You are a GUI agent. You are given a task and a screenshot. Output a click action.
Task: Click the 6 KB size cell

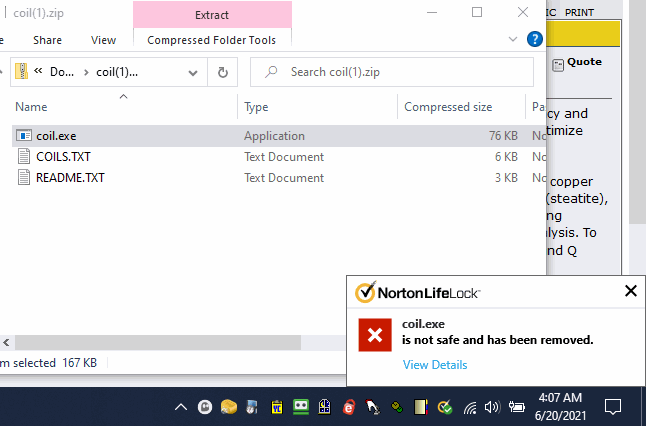[x=506, y=157]
